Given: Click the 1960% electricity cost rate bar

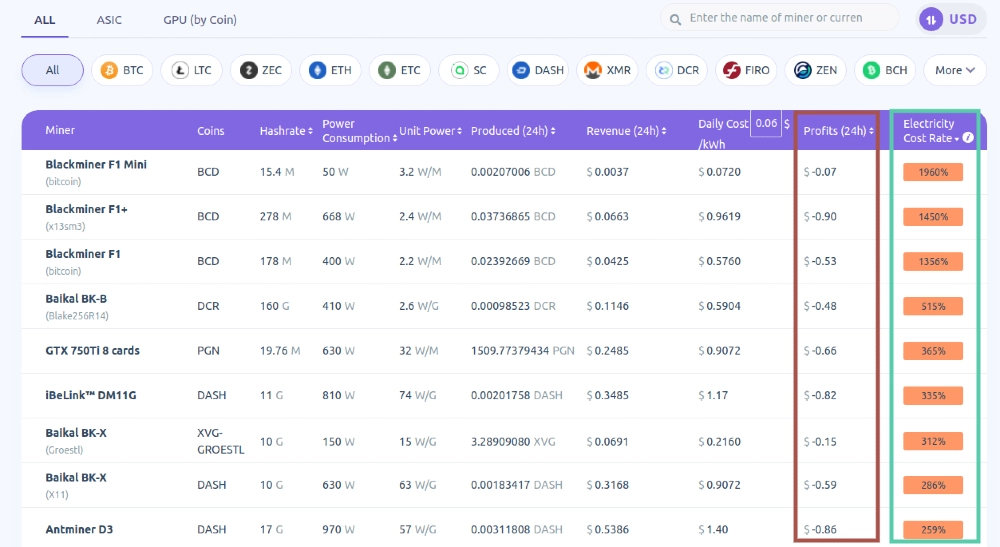Looking at the screenshot, I should 933,172.
